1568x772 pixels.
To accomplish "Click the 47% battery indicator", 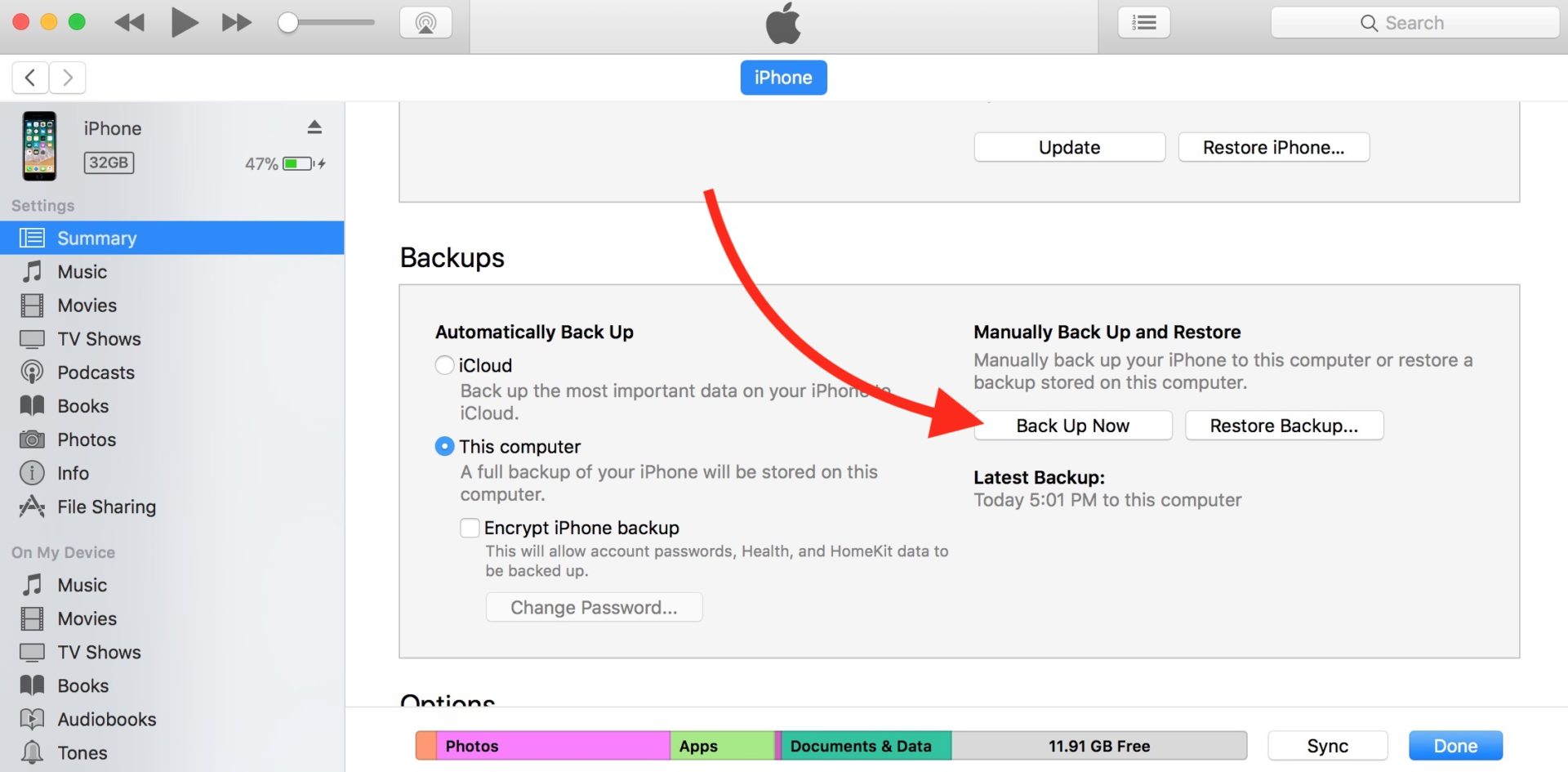I will coord(285,163).
